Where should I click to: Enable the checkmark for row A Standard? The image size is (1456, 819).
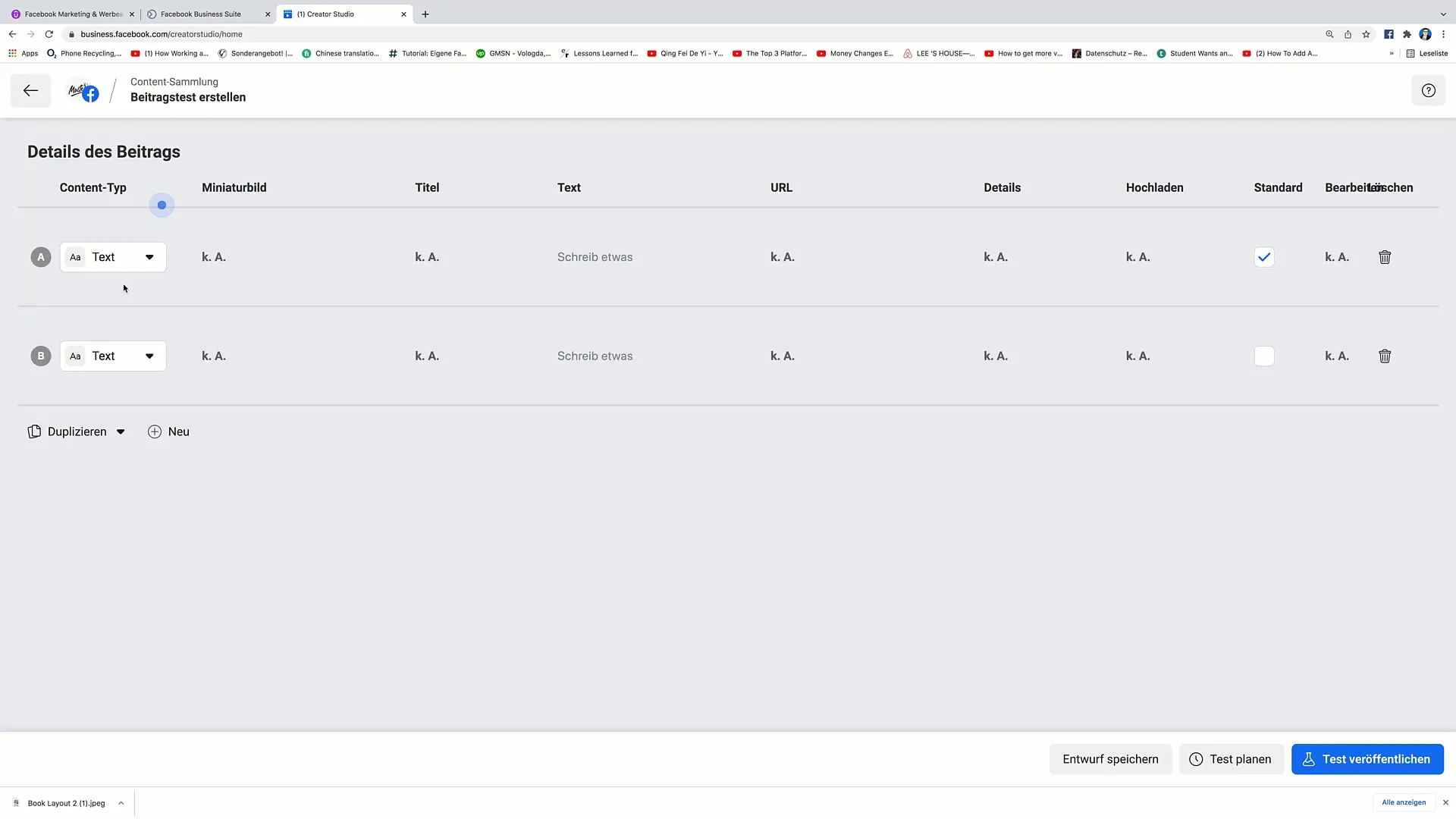point(1264,257)
